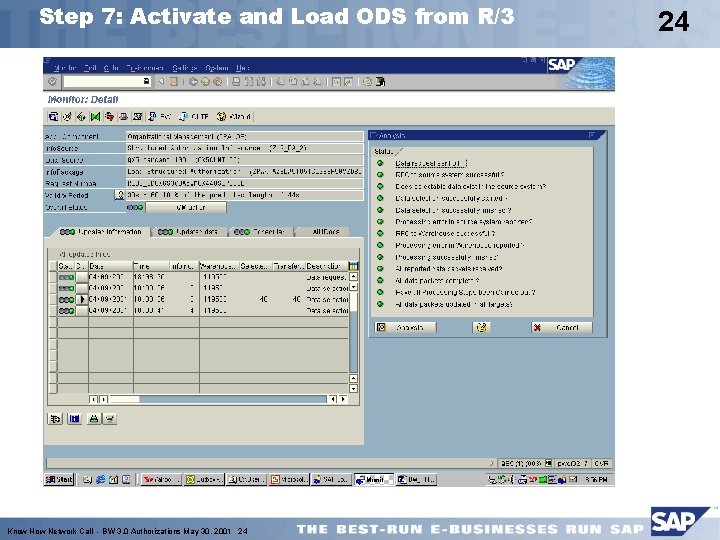Viewport: 720px width, 540px height.
Task: Click the First page icon in toolbar
Action: [280, 82]
